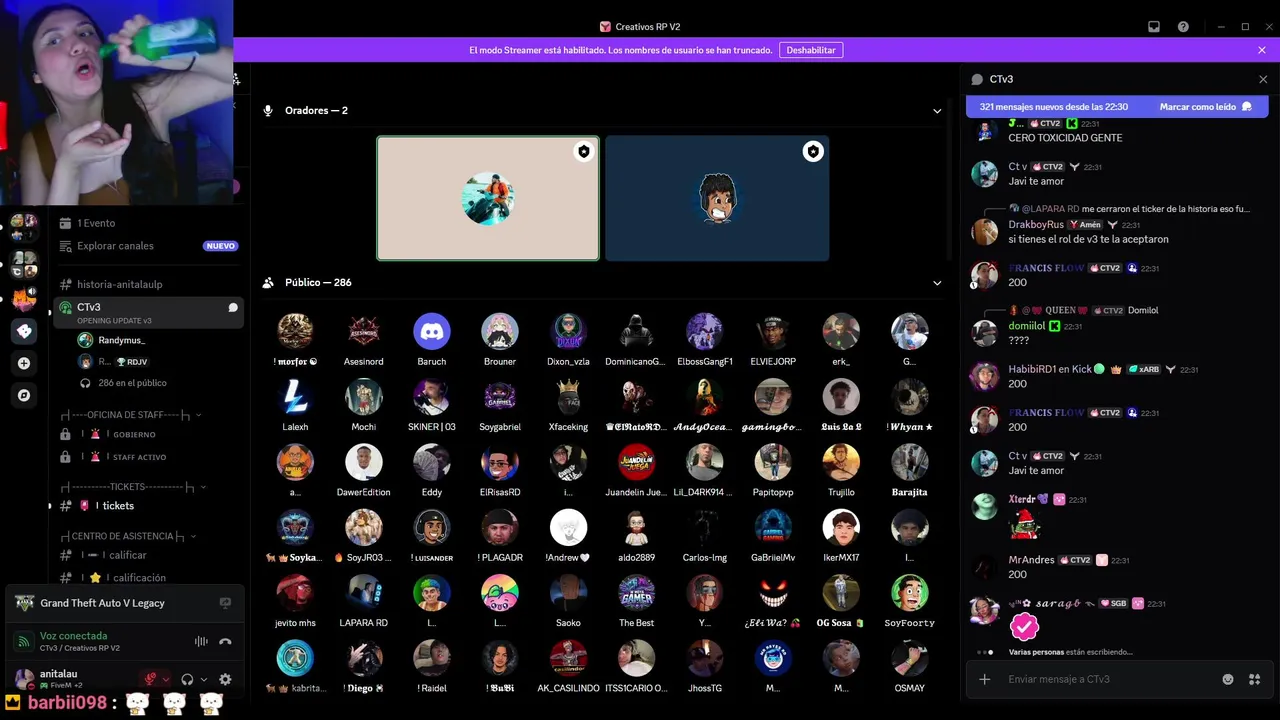Open headphones output options dropdown arrow

204,679
